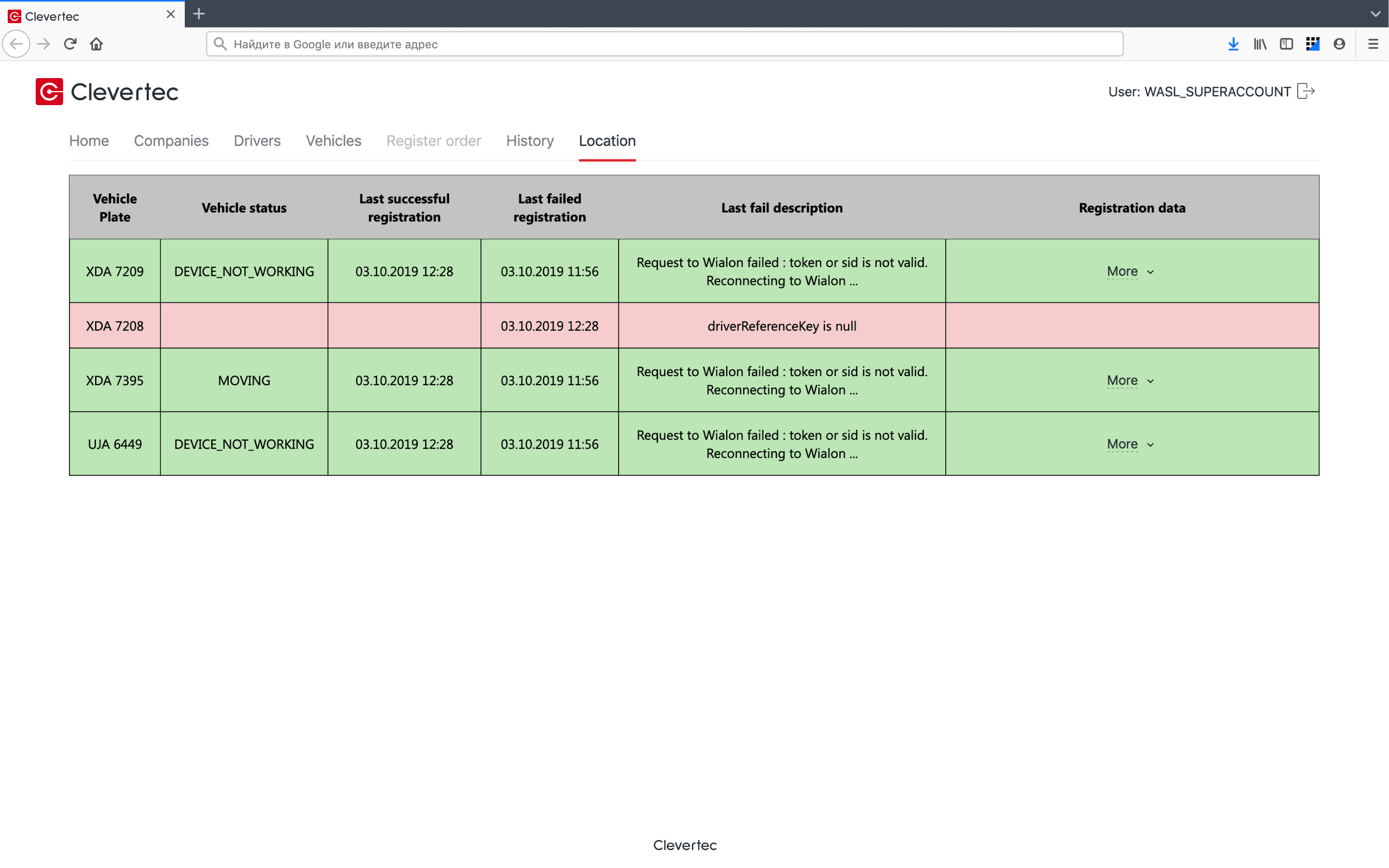This screenshot has width=1389, height=868.
Task: Open the Vehicles tab
Action: click(333, 141)
